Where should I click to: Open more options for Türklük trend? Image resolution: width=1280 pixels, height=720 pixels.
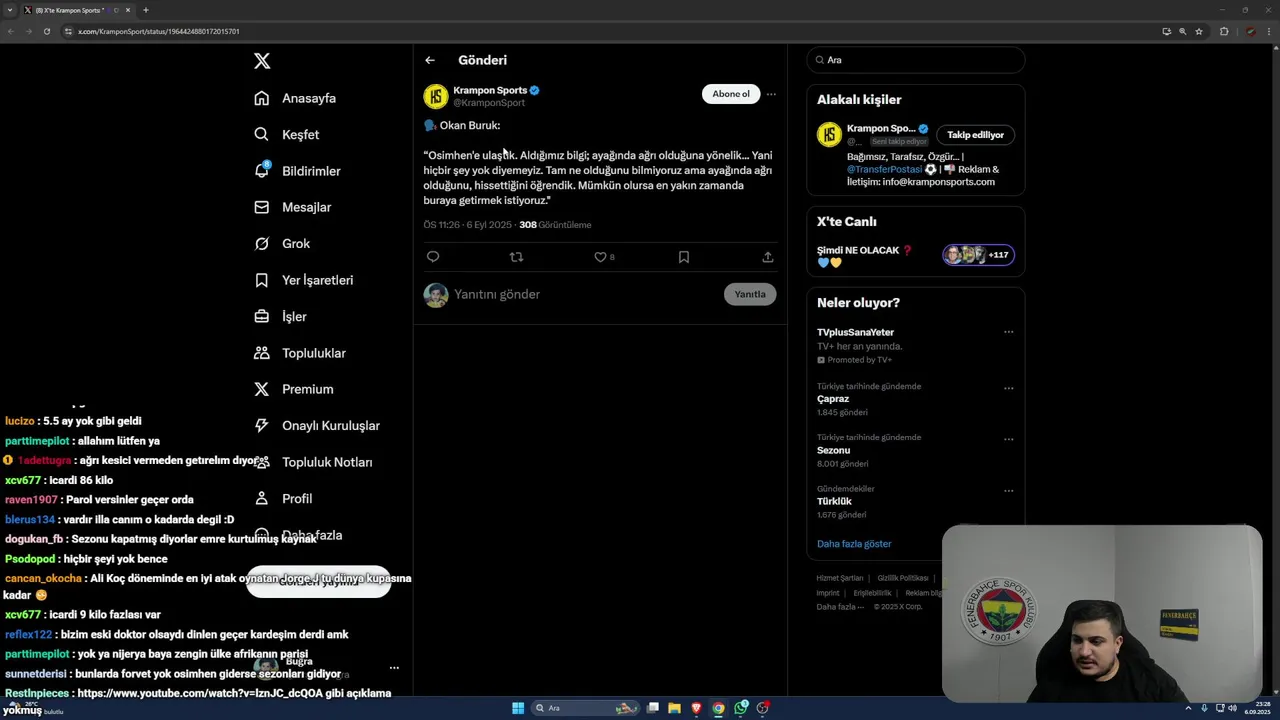point(1008,491)
